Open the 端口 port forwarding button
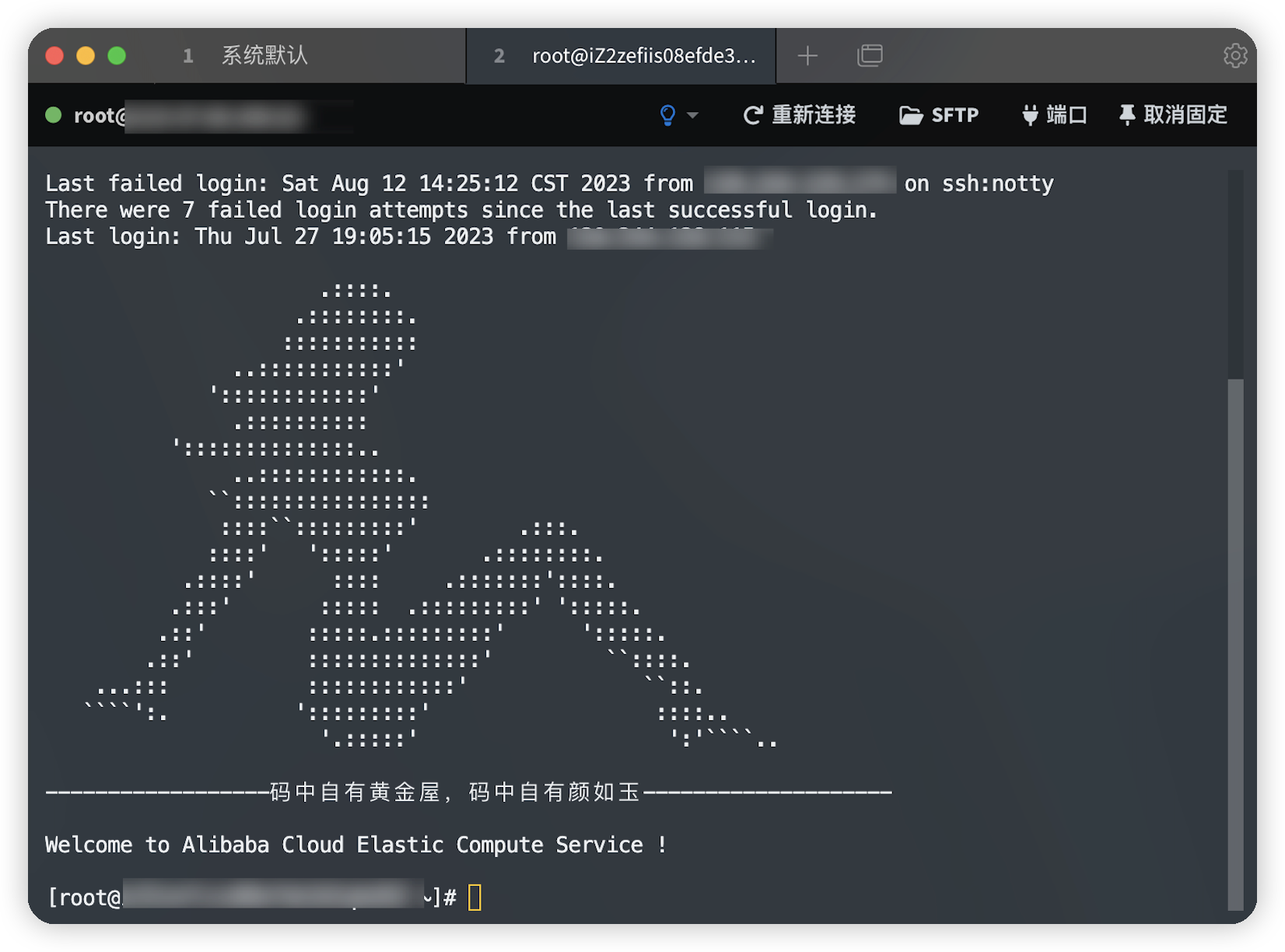 click(x=1054, y=115)
